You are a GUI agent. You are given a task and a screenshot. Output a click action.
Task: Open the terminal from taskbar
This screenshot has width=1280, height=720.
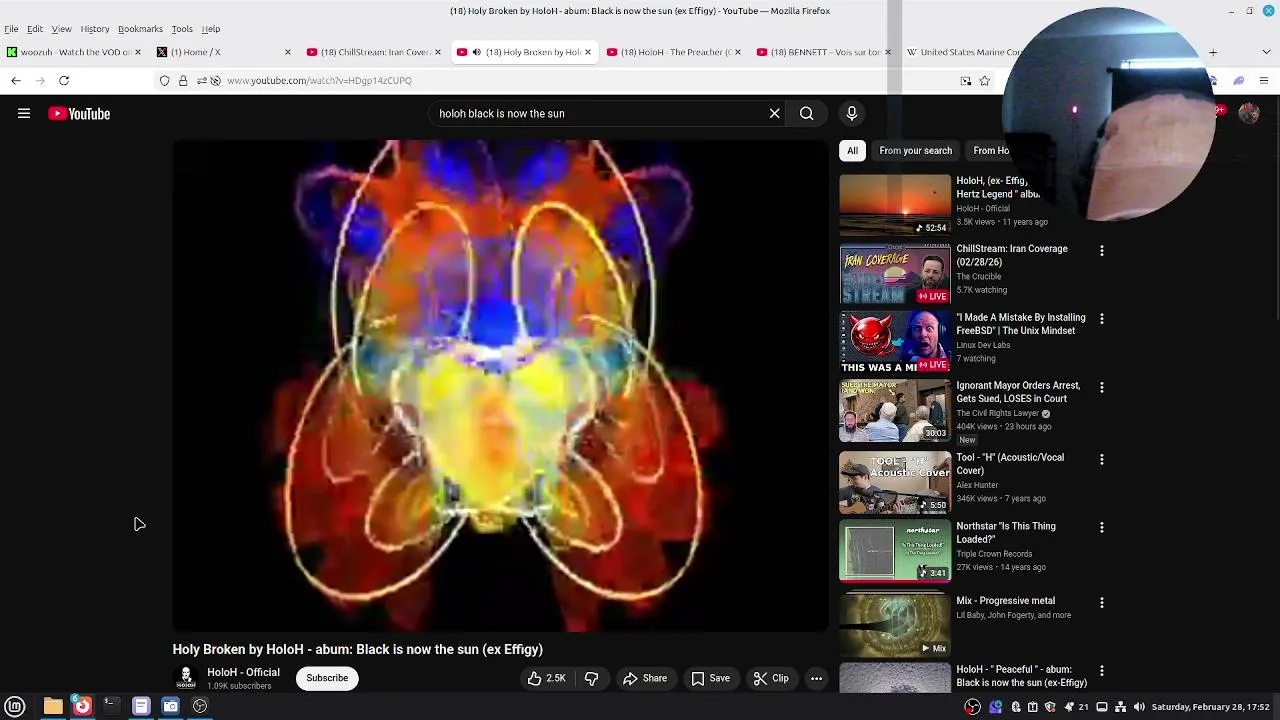(111, 706)
